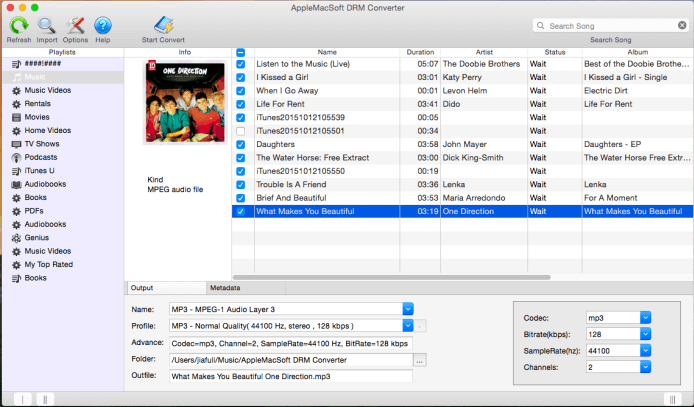Select Podcasts in the Playlists sidebar
This screenshot has width=694, height=407.
41,157
